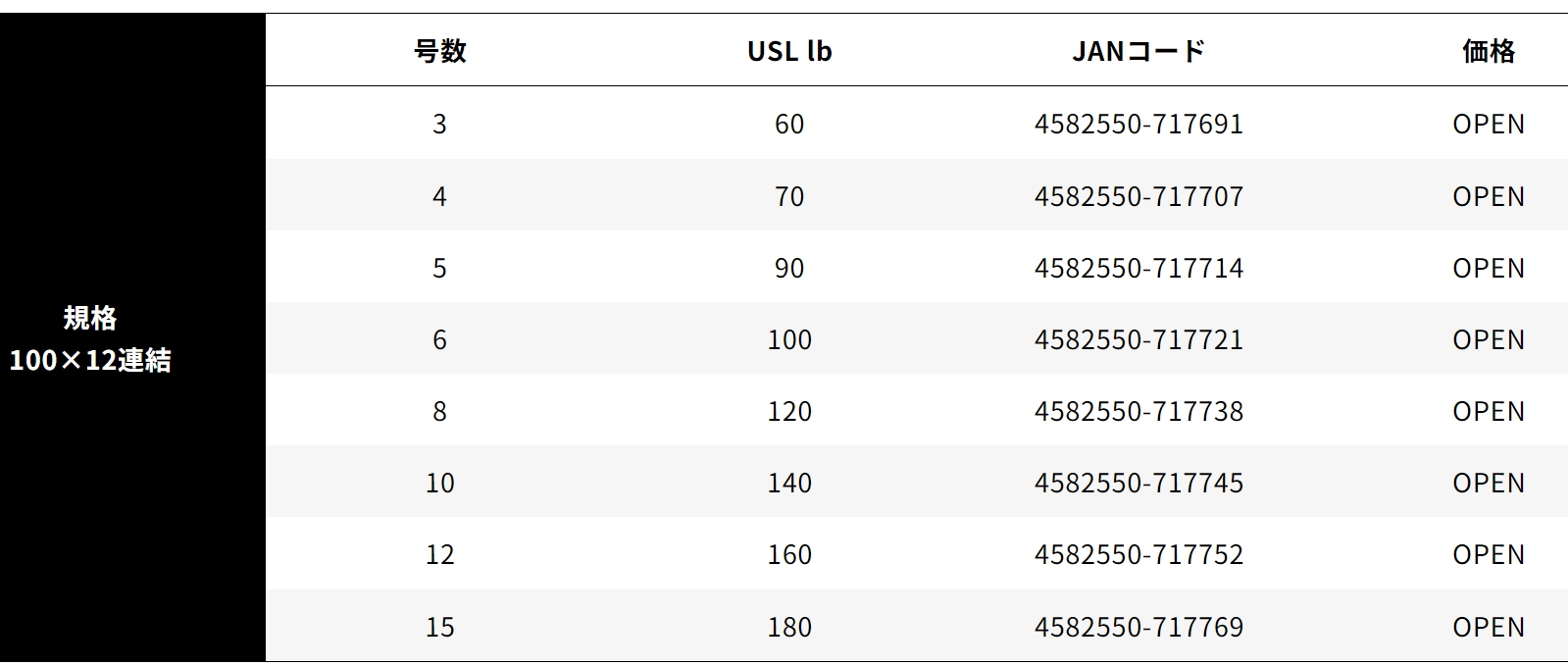
Task: Click the 180 lb strength value
Action: [789, 627]
